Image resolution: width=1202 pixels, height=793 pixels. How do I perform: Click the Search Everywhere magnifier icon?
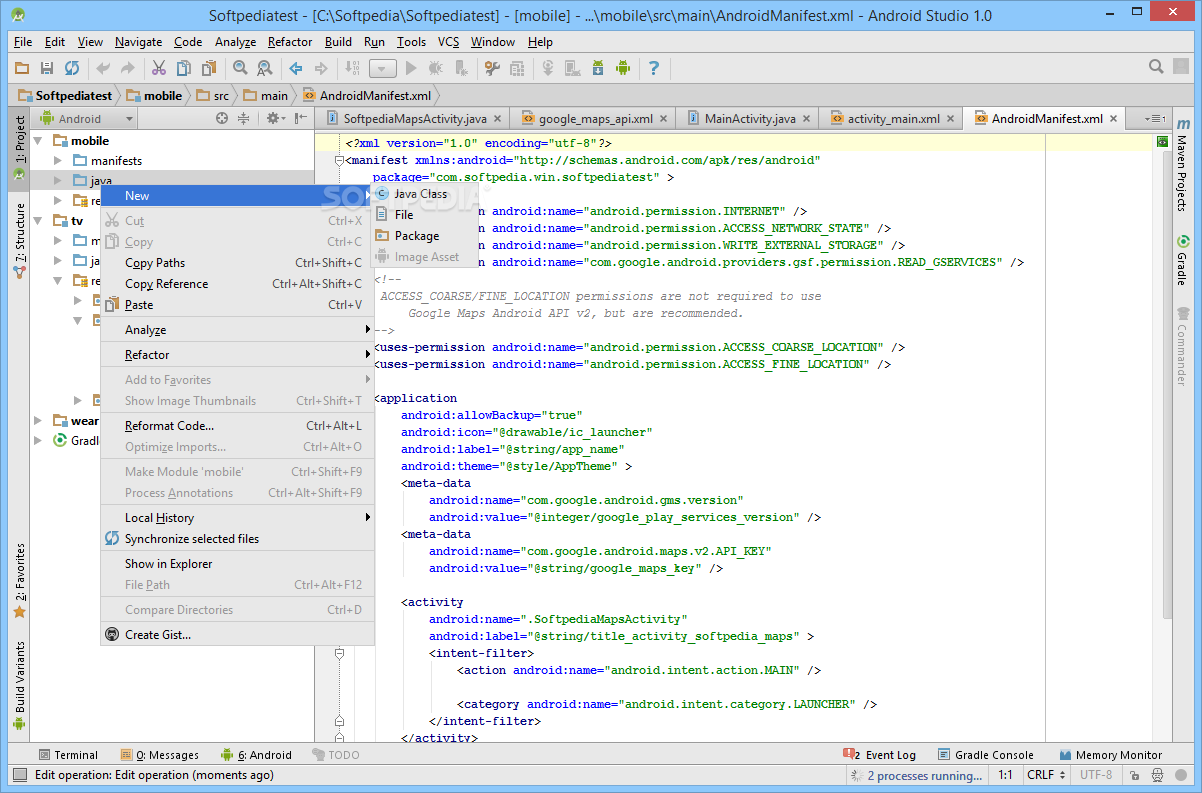[x=1156, y=67]
